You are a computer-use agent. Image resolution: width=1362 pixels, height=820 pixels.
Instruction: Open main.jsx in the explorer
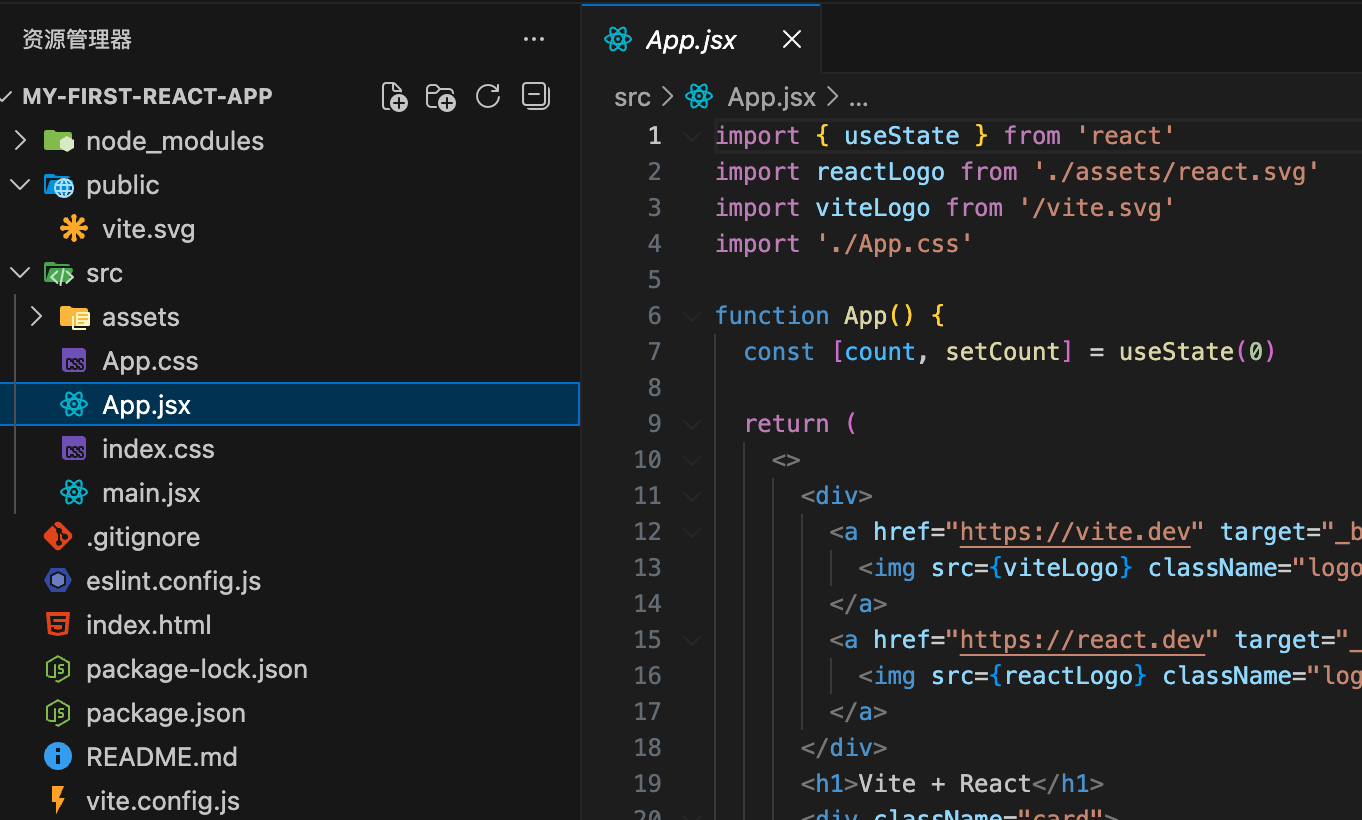click(x=151, y=493)
